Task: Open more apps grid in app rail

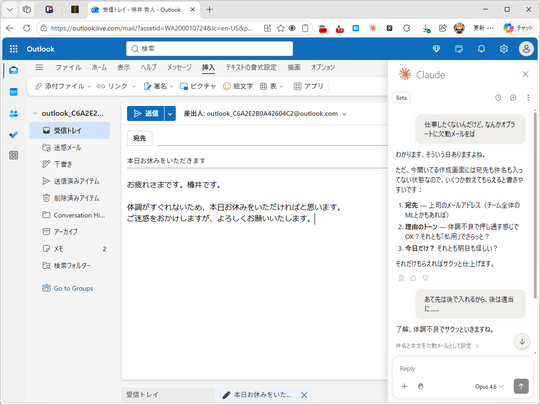Action: [x=13, y=155]
